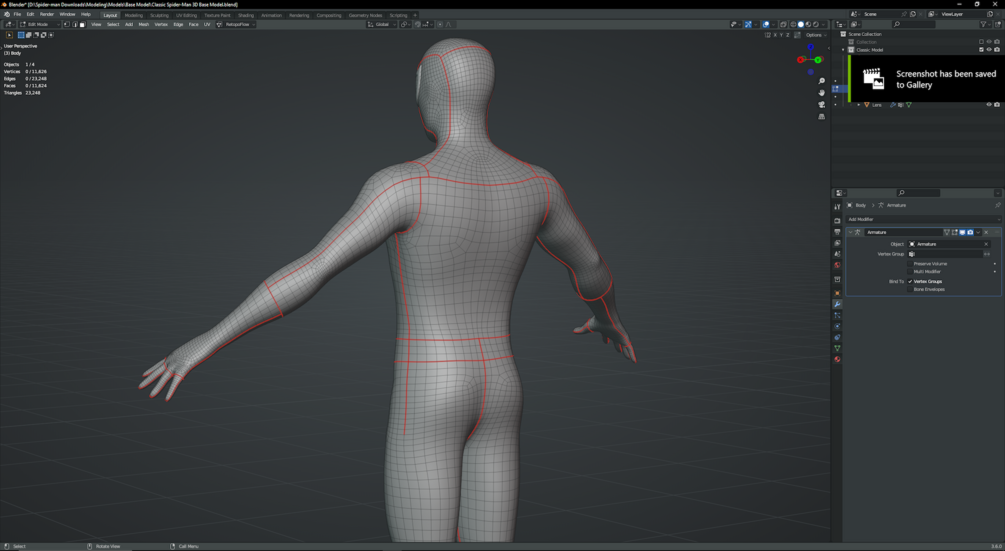Viewport: 1005px width, 551px height.
Task: Enable Bone Envelopes checkbox
Action: (x=910, y=290)
